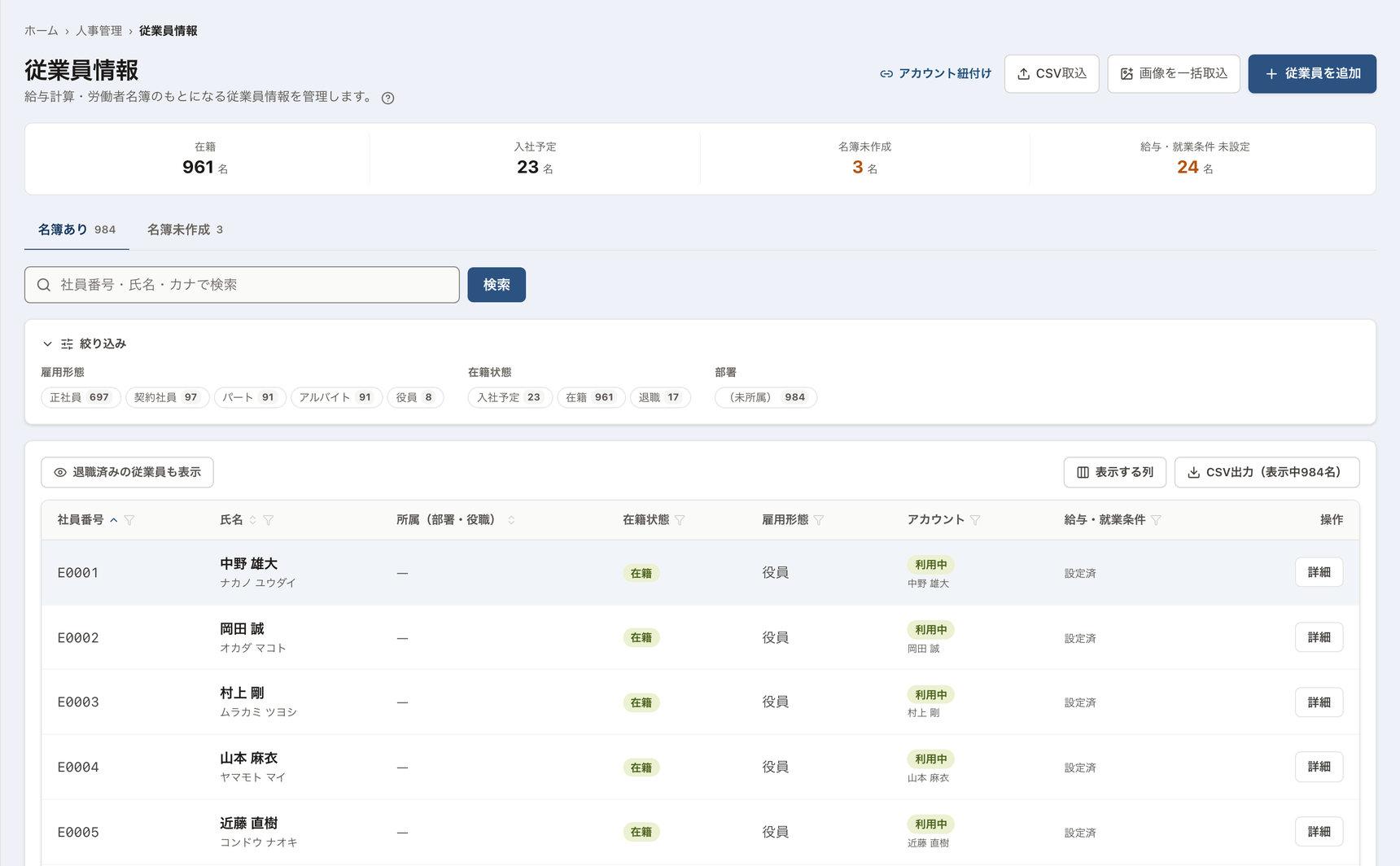This screenshot has width=1400, height=866.
Task: Click the magnifier icon in search box
Action: [44, 285]
